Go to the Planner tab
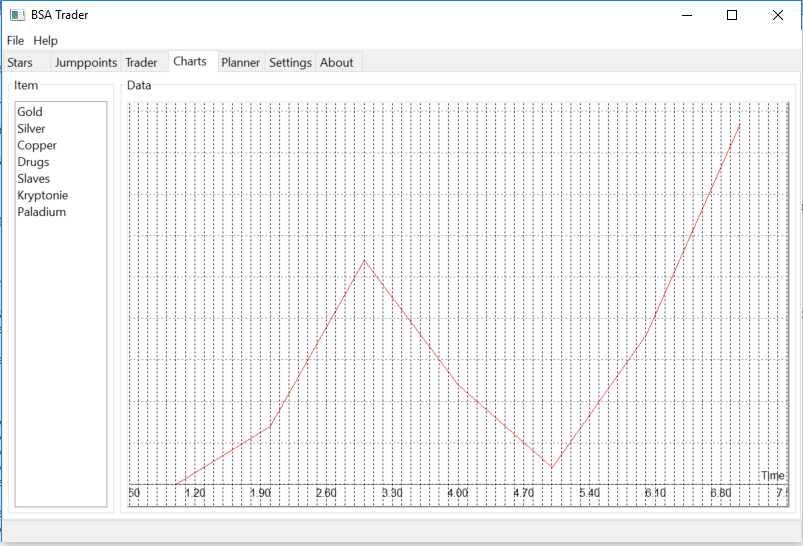 [x=241, y=63]
